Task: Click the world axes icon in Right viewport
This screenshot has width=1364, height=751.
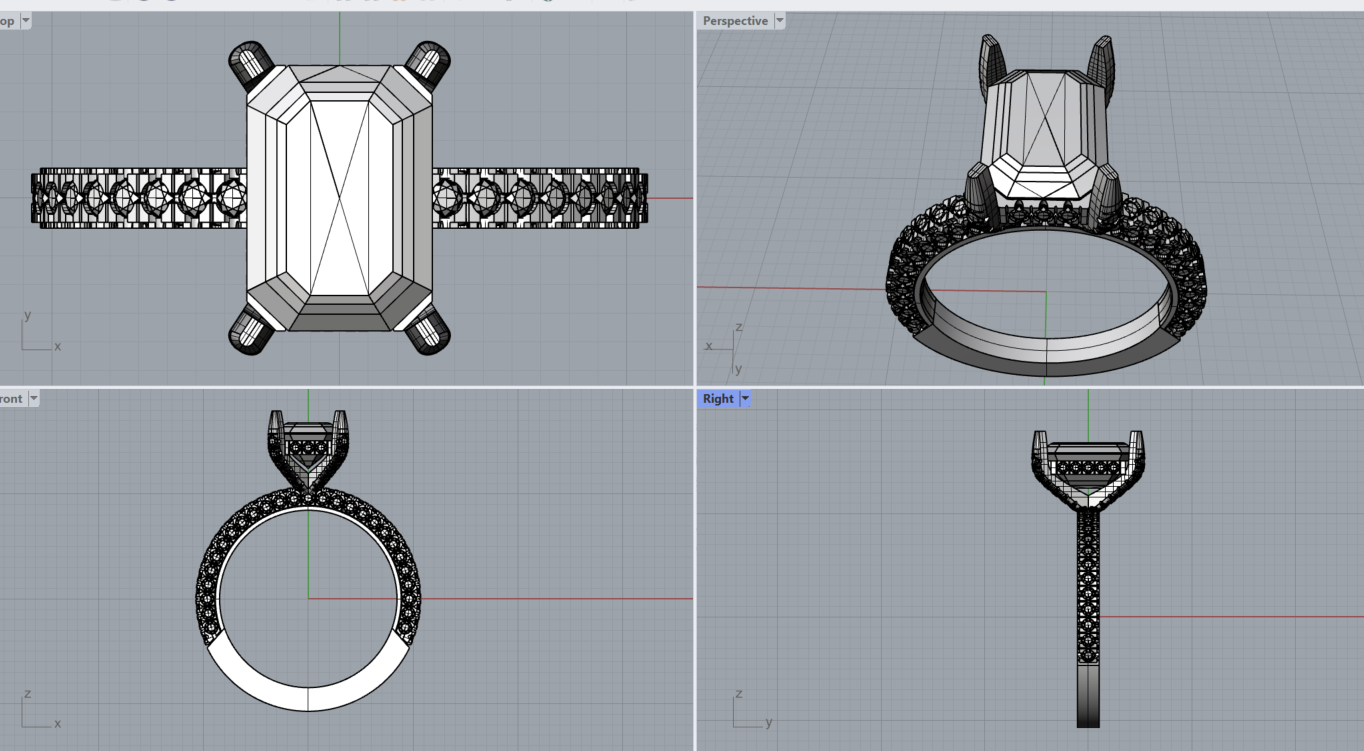Action: click(x=750, y=711)
